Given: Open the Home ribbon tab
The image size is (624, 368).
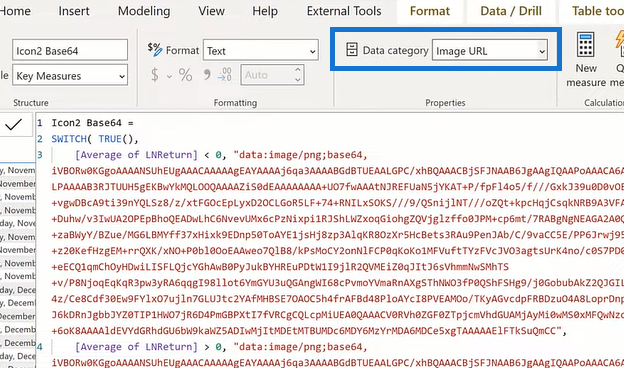Looking at the screenshot, I should 15,11.
